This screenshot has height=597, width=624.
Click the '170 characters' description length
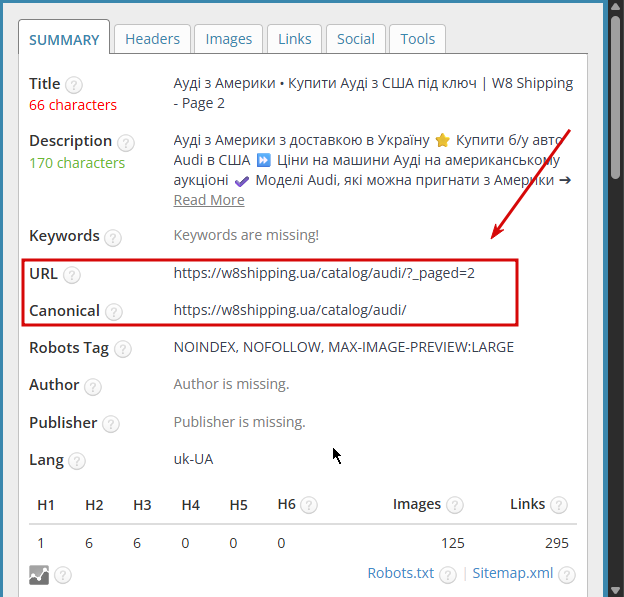point(77,163)
